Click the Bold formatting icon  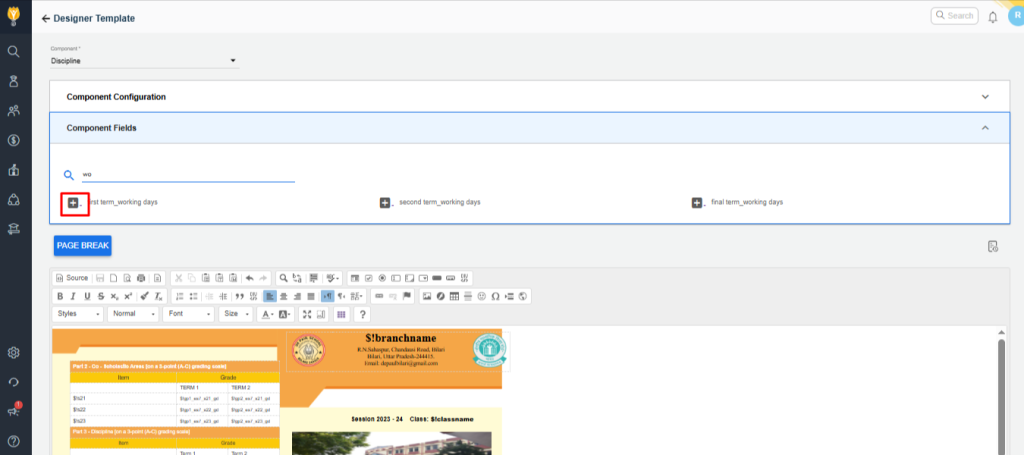point(60,296)
